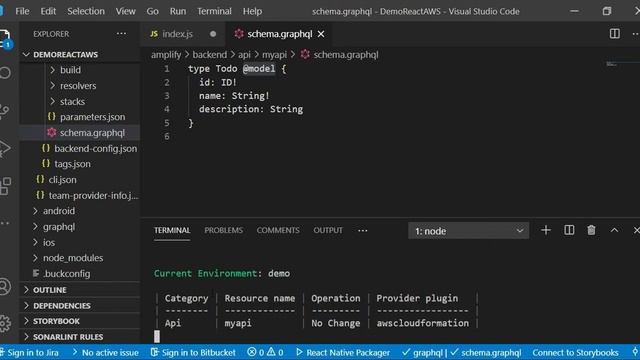
Task: Split the terminal panel
Action: pos(569,231)
